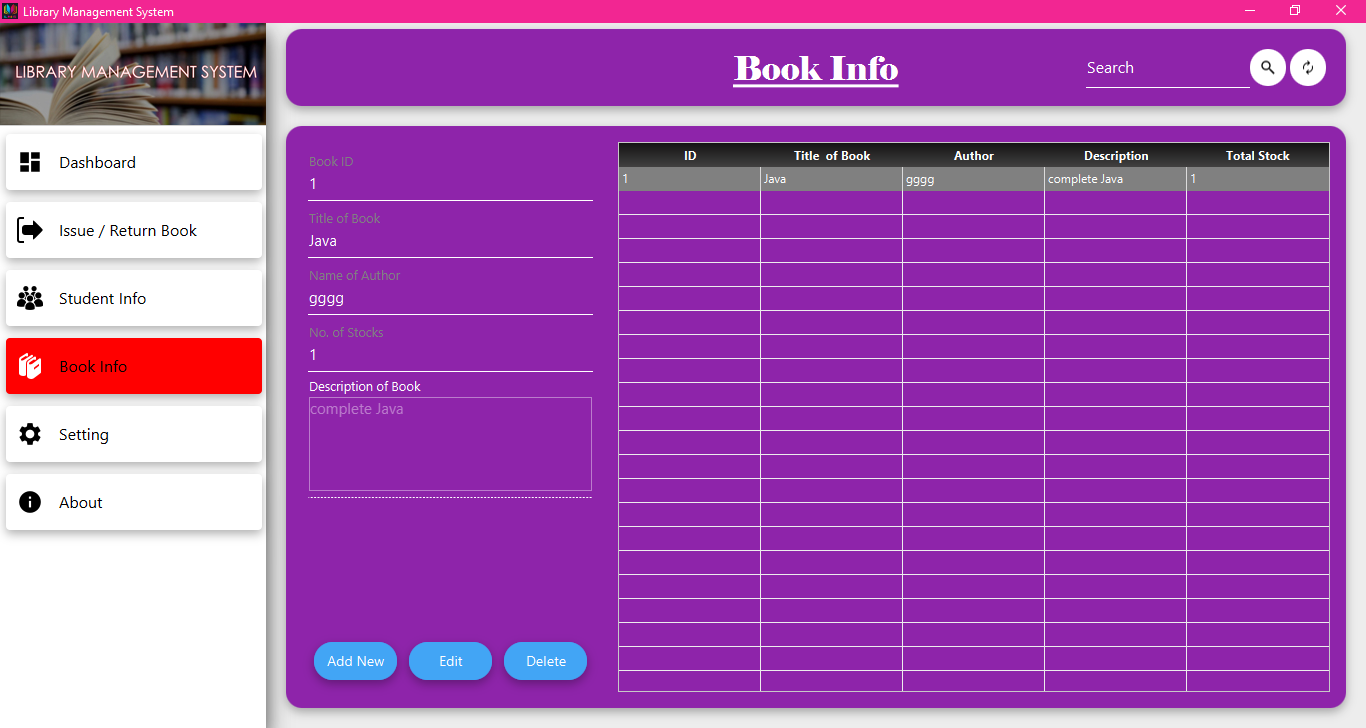
Task: Select the 'Java' title cell
Action: [832, 179]
